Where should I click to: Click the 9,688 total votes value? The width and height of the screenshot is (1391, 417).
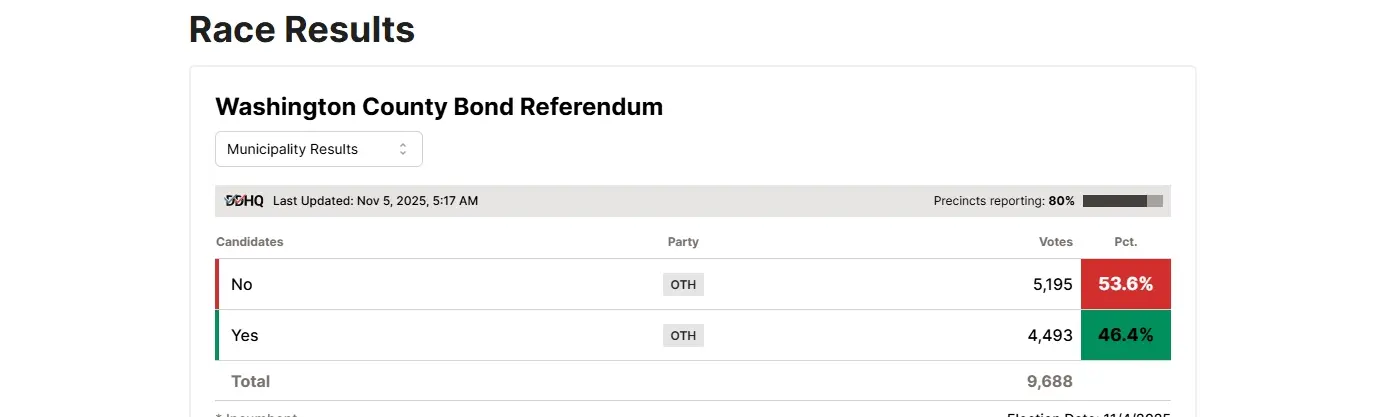point(1049,381)
